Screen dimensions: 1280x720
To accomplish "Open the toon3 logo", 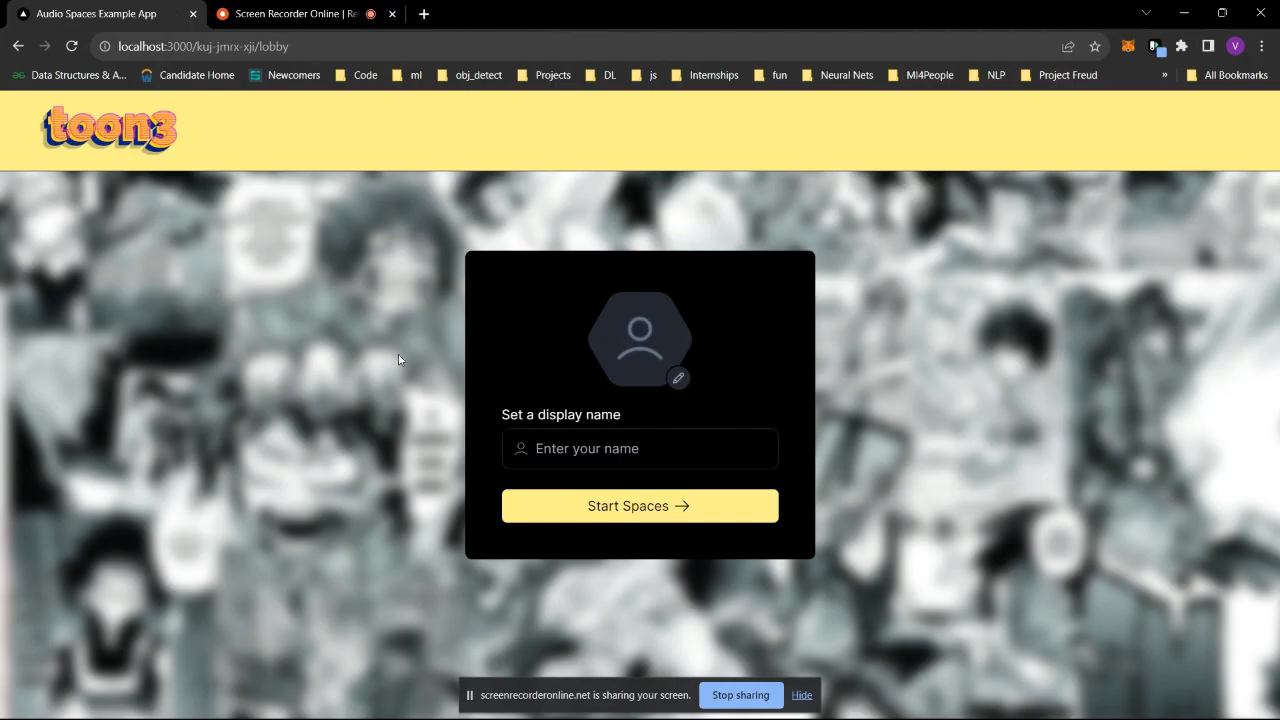I will pos(109,129).
